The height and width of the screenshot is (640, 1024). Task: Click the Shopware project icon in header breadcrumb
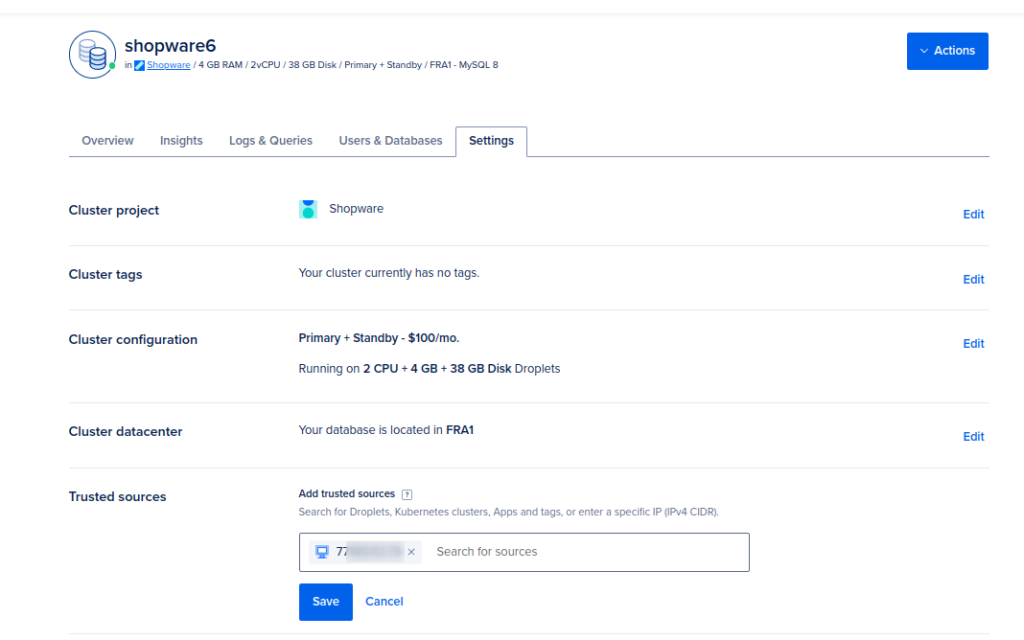[139, 65]
